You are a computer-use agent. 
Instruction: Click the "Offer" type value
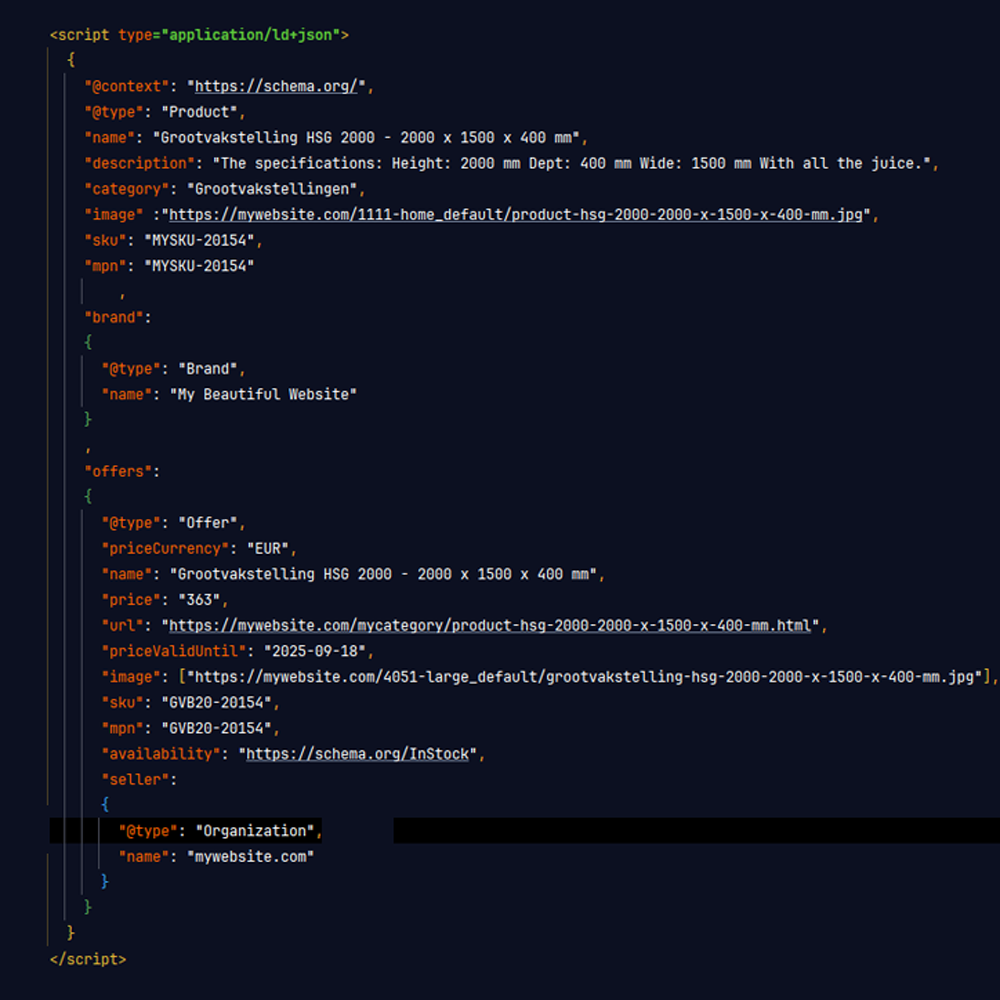pos(207,523)
